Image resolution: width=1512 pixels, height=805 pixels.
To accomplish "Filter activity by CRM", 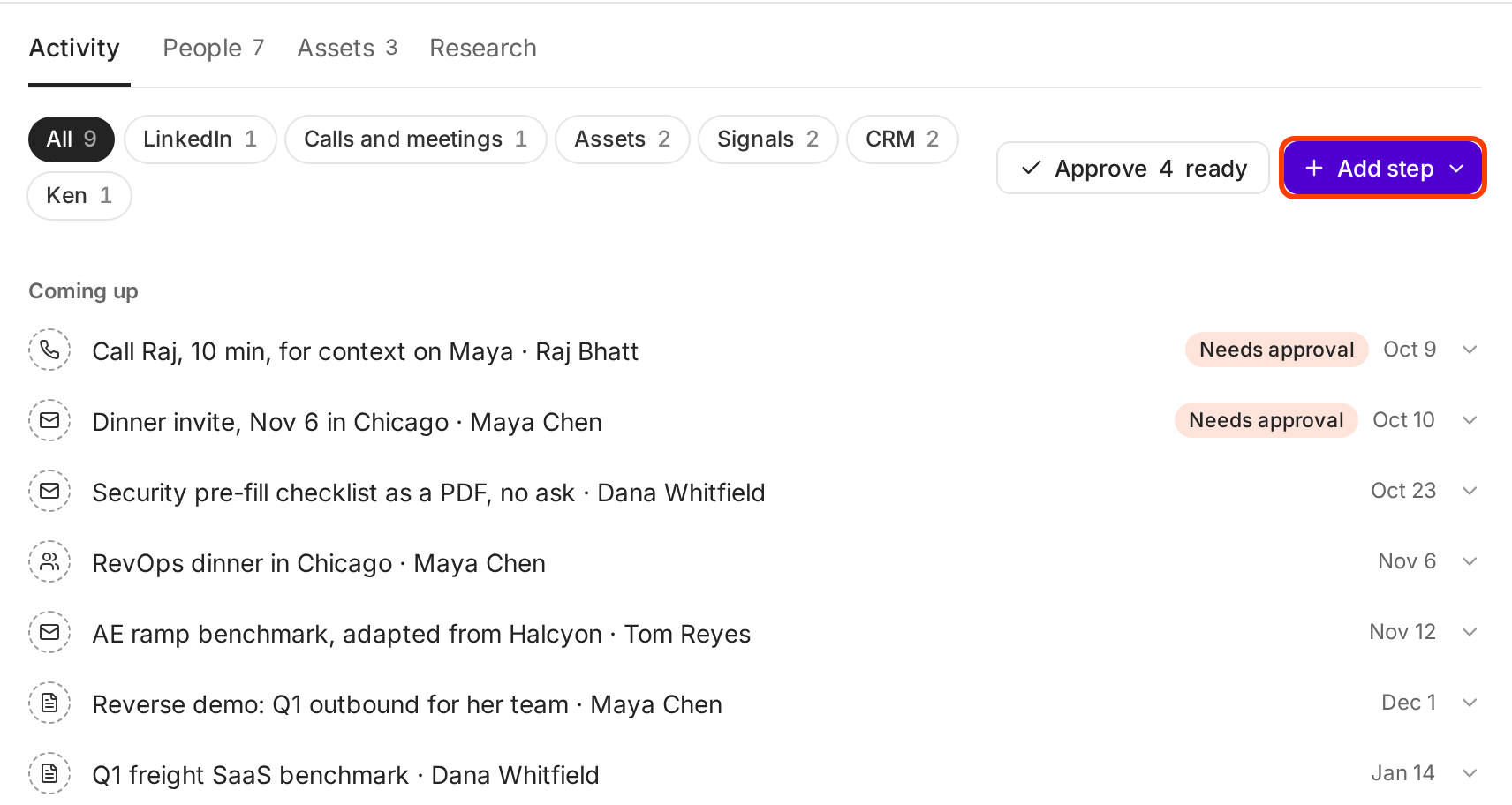I will 903,139.
